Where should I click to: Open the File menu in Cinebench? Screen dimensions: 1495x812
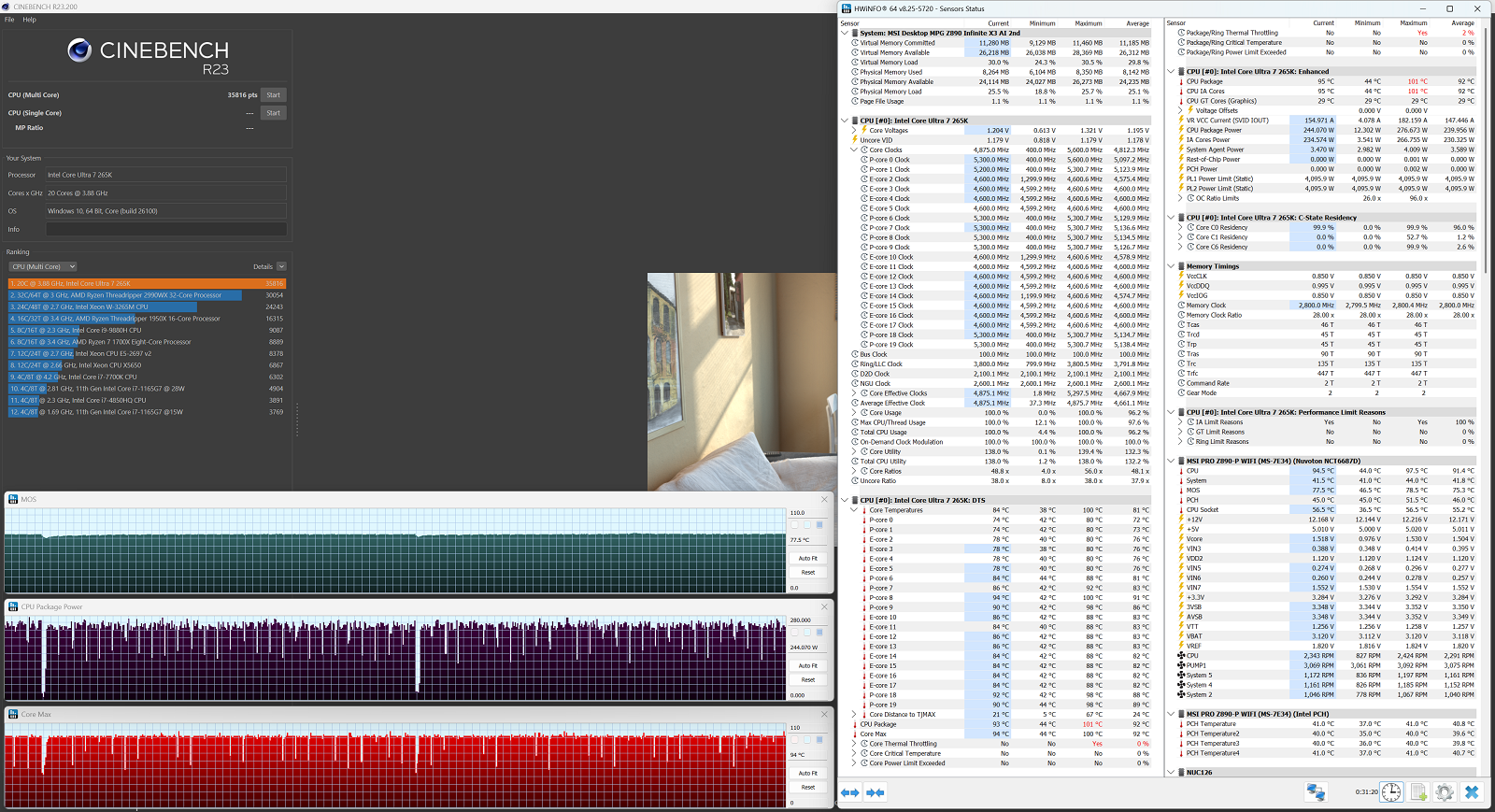click(9, 19)
